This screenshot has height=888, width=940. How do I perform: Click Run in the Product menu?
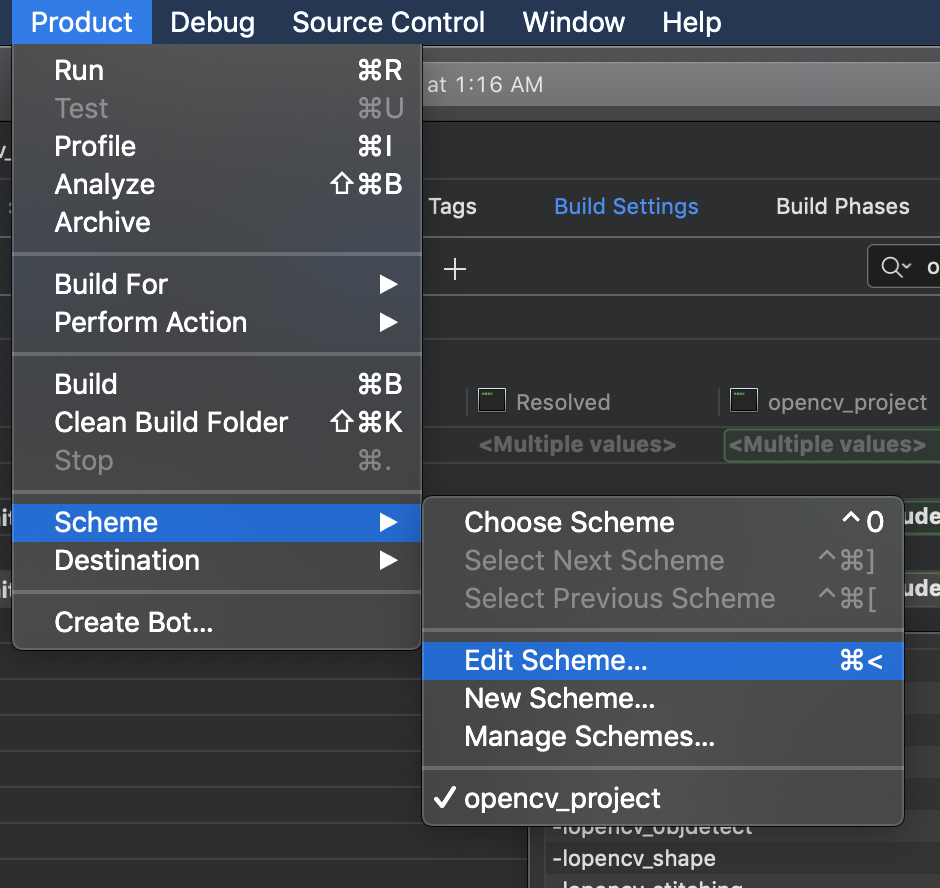pyautogui.click(x=79, y=70)
